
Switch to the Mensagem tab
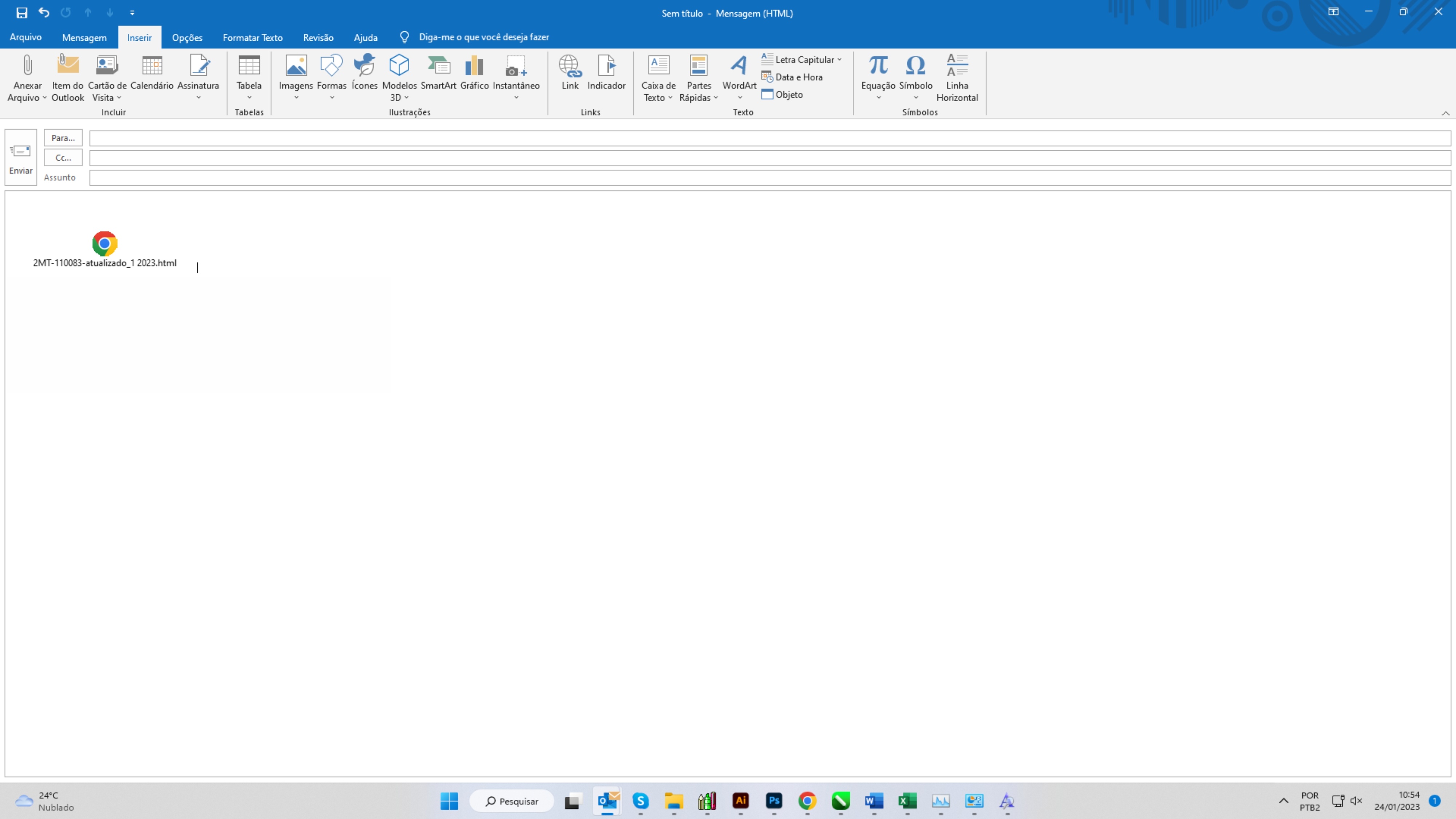[84, 37]
